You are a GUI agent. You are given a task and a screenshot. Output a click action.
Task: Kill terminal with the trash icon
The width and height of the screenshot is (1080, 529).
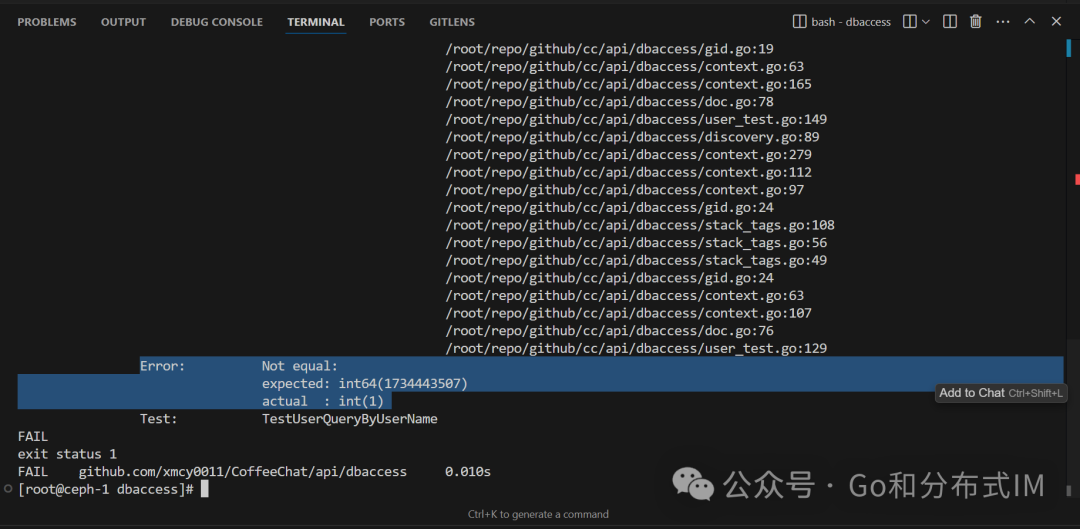tap(976, 22)
